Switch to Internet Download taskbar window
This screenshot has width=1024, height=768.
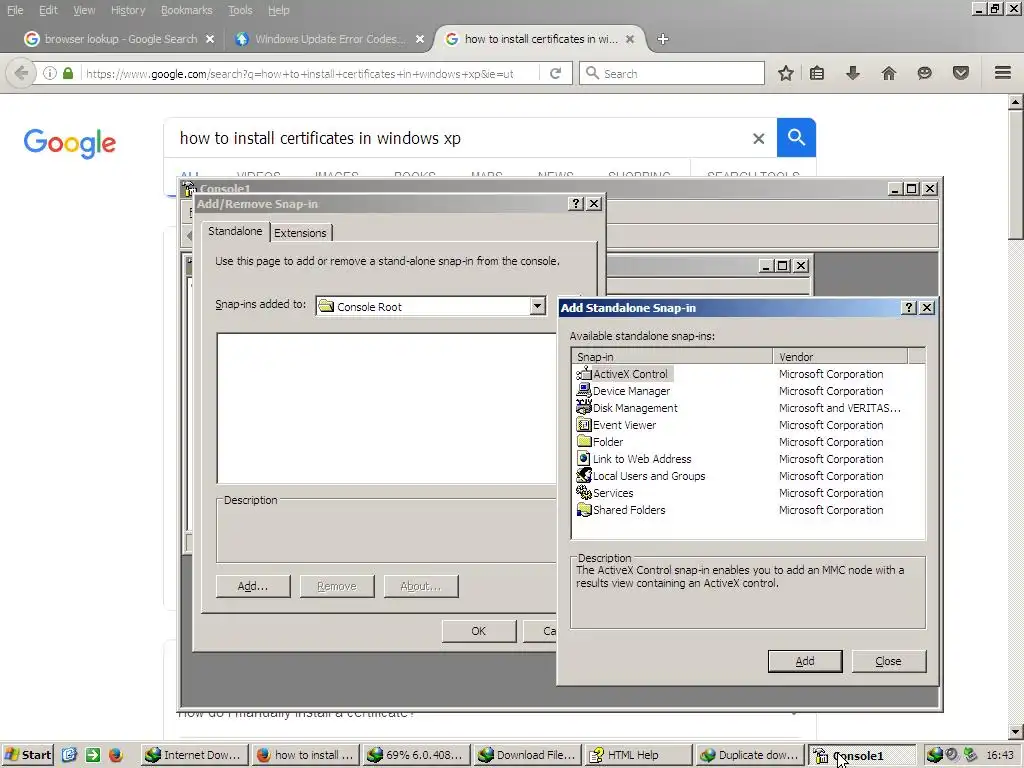coord(195,755)
